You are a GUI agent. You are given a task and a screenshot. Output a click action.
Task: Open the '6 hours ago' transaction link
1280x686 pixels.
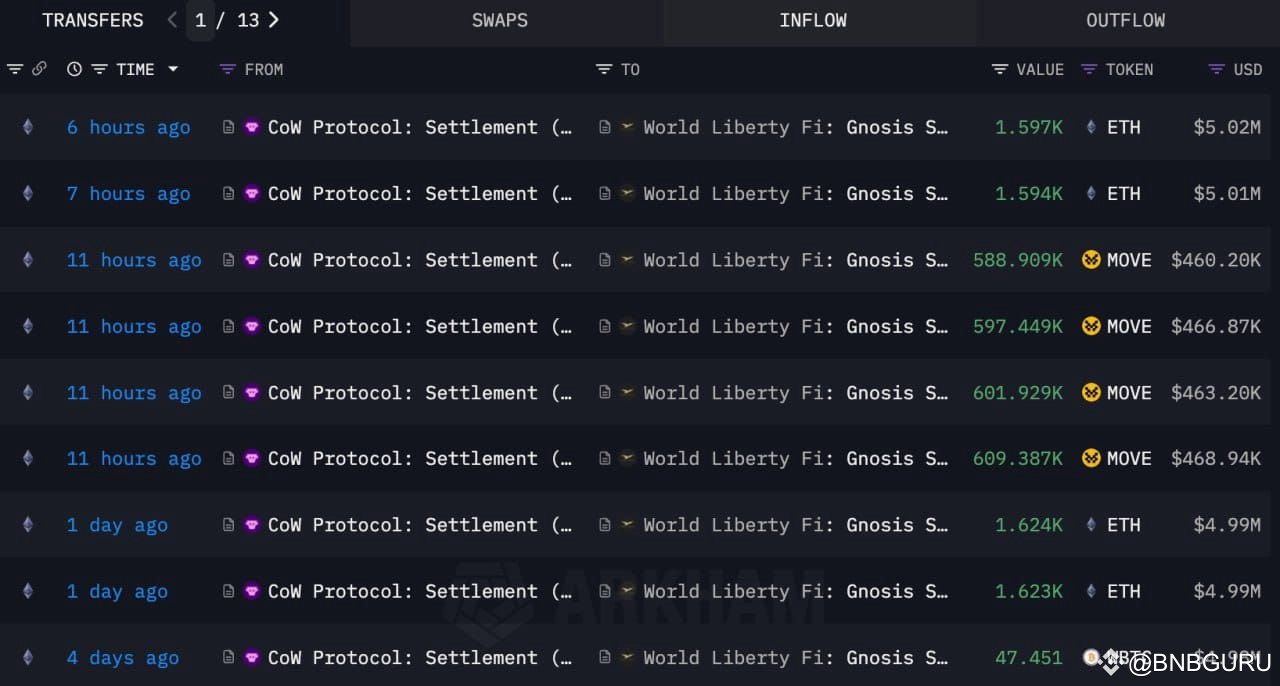click(x=128, y=127)
